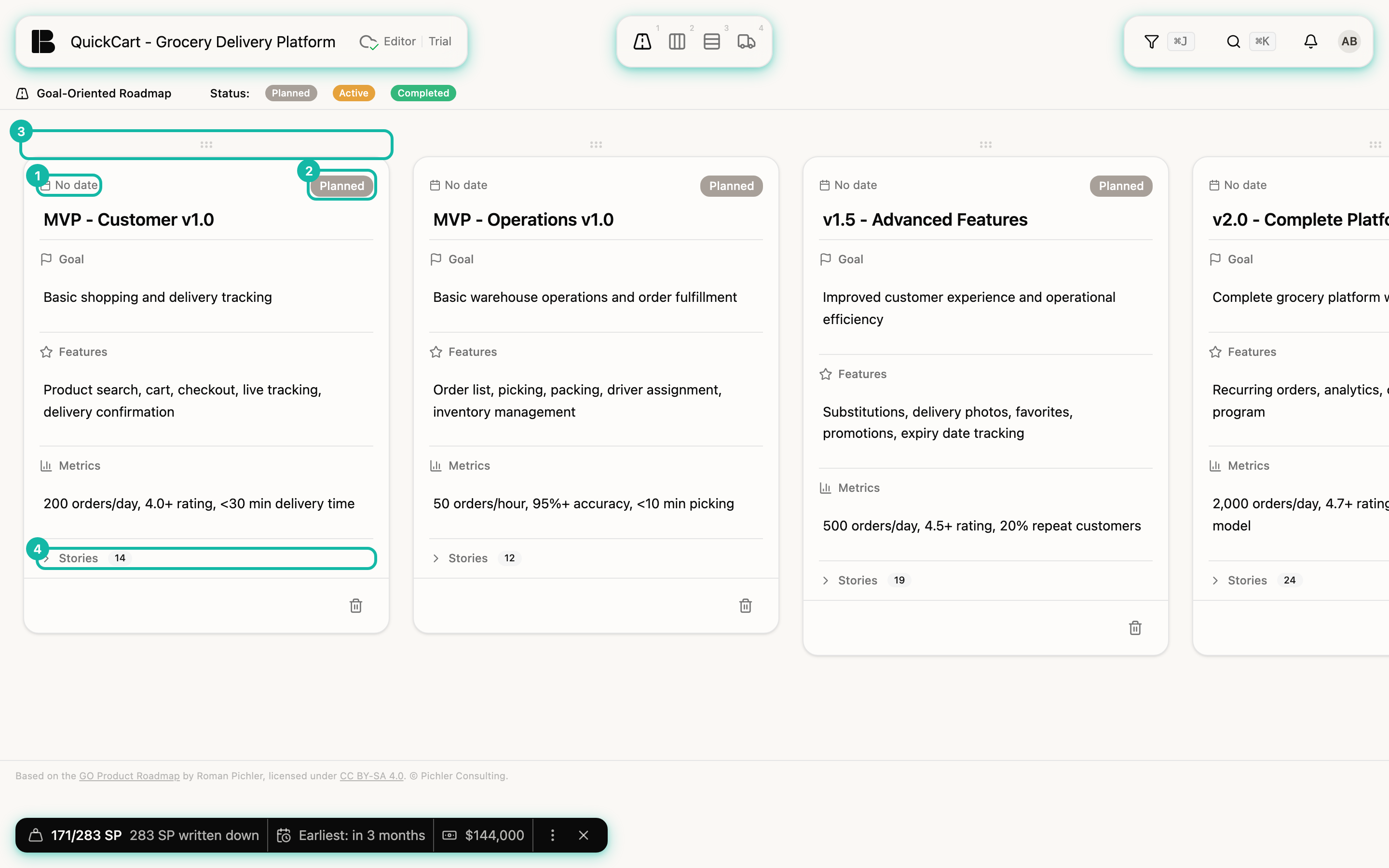1389x868 pixels.
Task: Click drag handle above MVP - Operations card
Action: [x=596, y=145]
